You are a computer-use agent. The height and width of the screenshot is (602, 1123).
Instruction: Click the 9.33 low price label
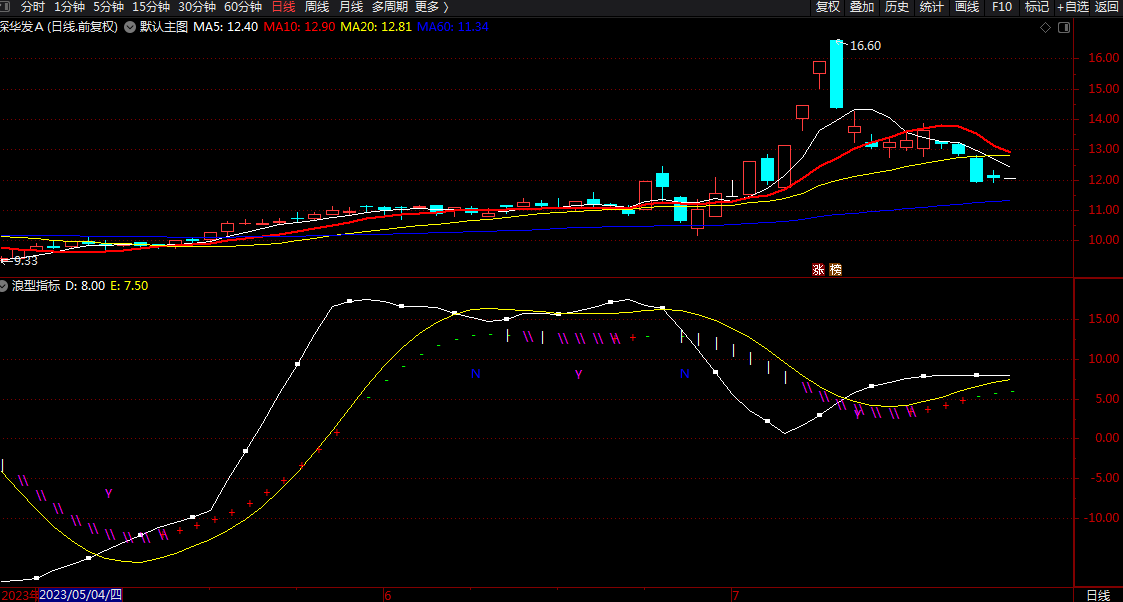(25, 261)
